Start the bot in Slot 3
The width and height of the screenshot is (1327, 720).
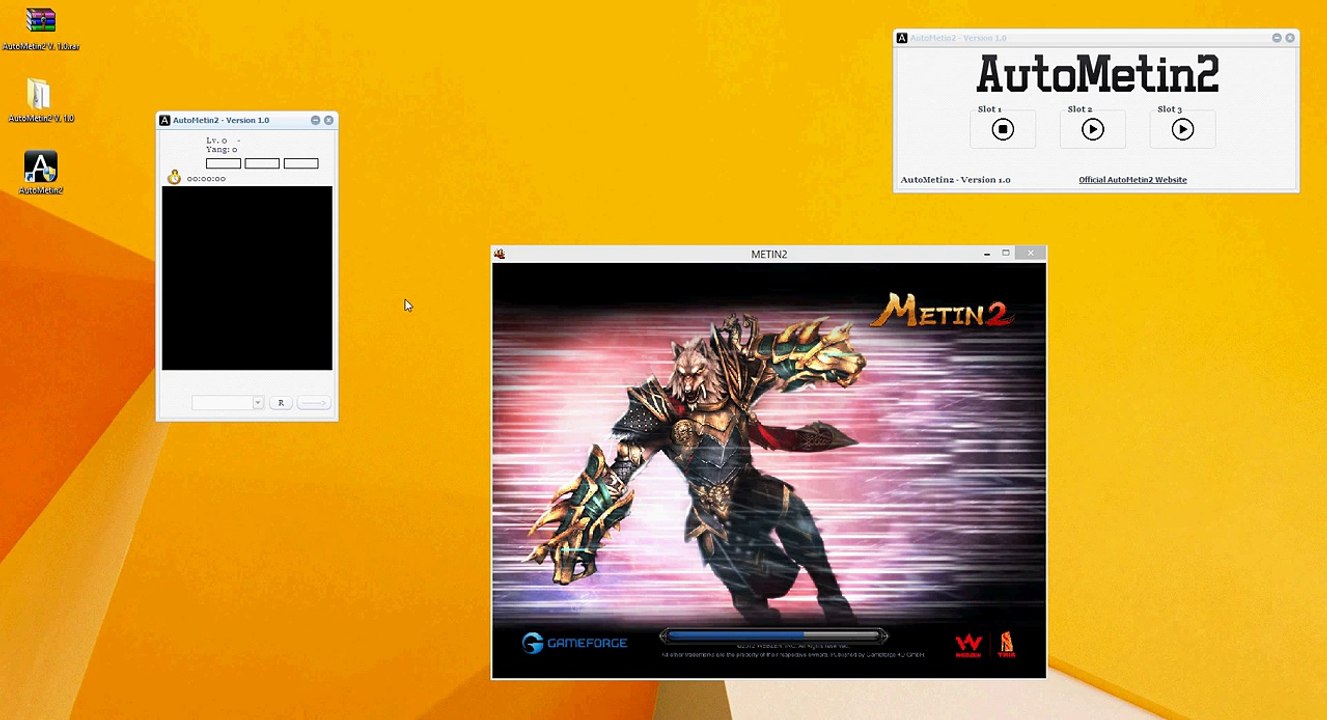(1183, 129)
